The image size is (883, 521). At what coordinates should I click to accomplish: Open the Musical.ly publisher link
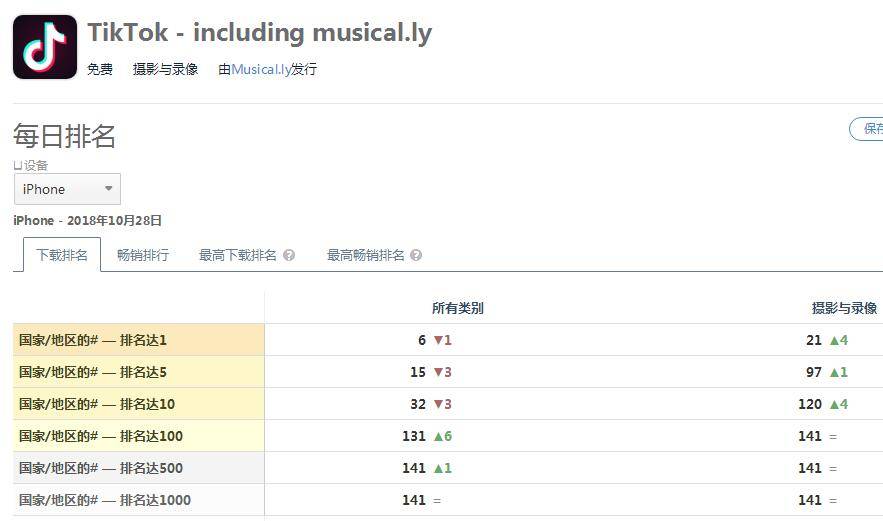click(261, 69)
